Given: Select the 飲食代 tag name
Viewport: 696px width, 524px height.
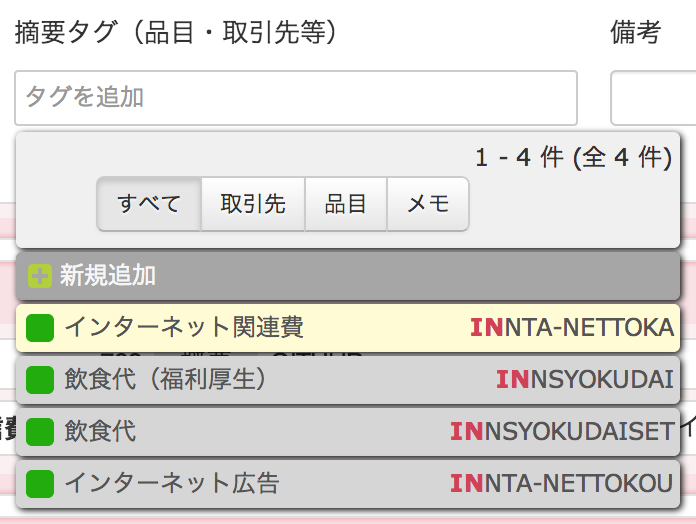Looking at the screenshot, I should click(x=100, y=432).
